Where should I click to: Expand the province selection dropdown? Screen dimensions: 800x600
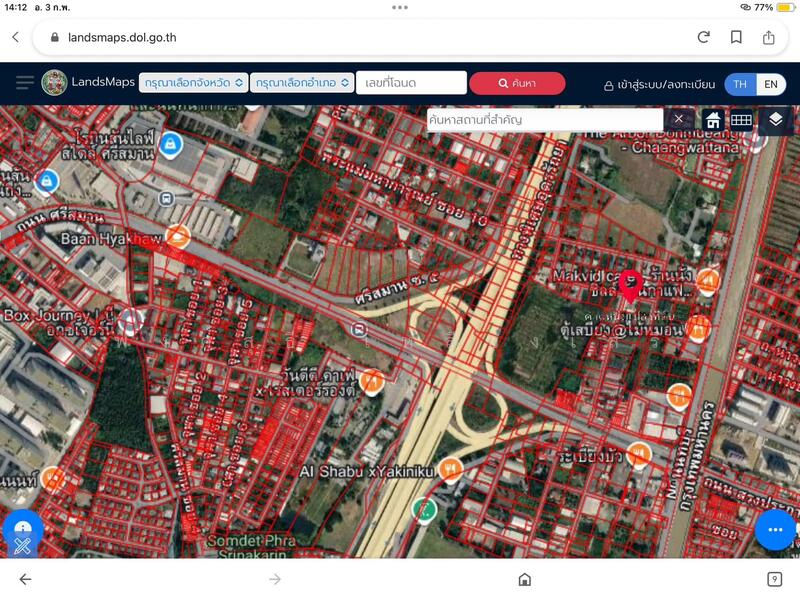click(194, 83)
